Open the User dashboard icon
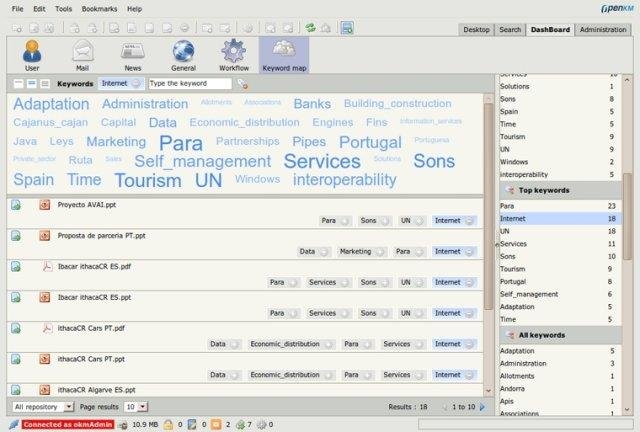The height and width of the screenshot is (432, 640). click(32, 55)
